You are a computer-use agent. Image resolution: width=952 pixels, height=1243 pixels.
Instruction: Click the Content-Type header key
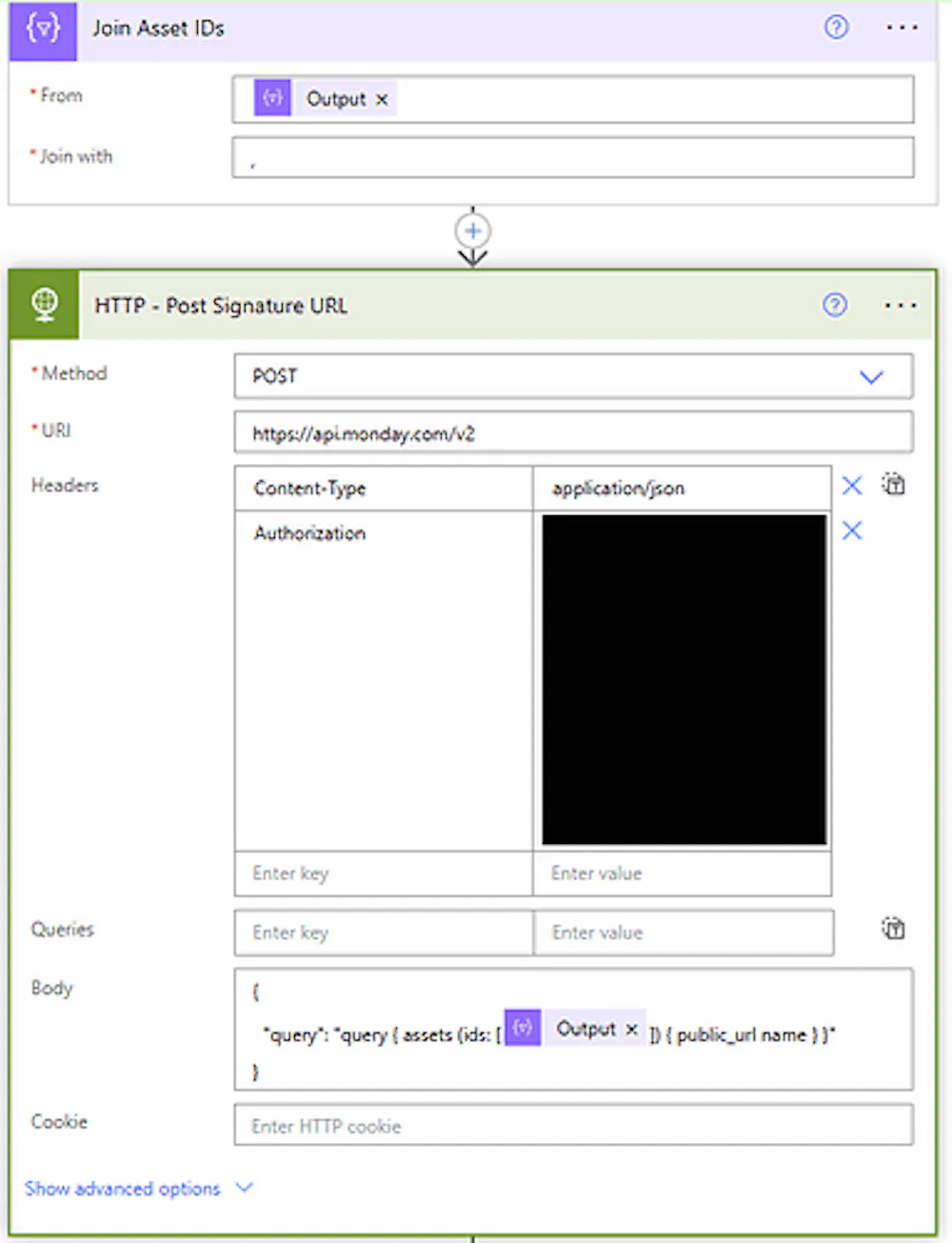tap(384, 489)
